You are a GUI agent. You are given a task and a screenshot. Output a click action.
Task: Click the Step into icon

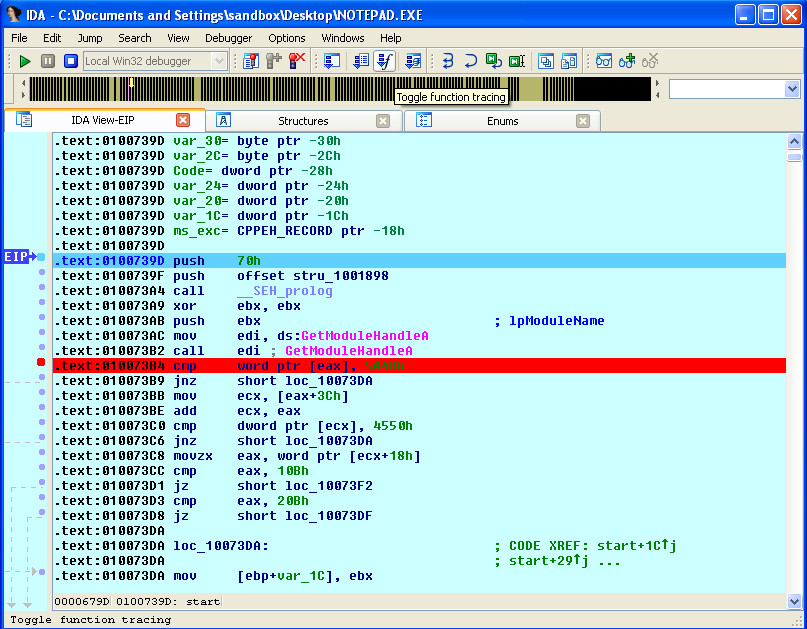point(448,61)
